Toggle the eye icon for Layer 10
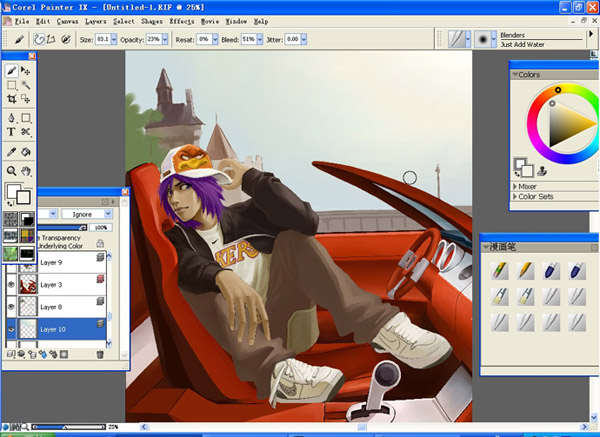This screenshot has height=437, width=600. pyautogui.click(x=11, y=329)
